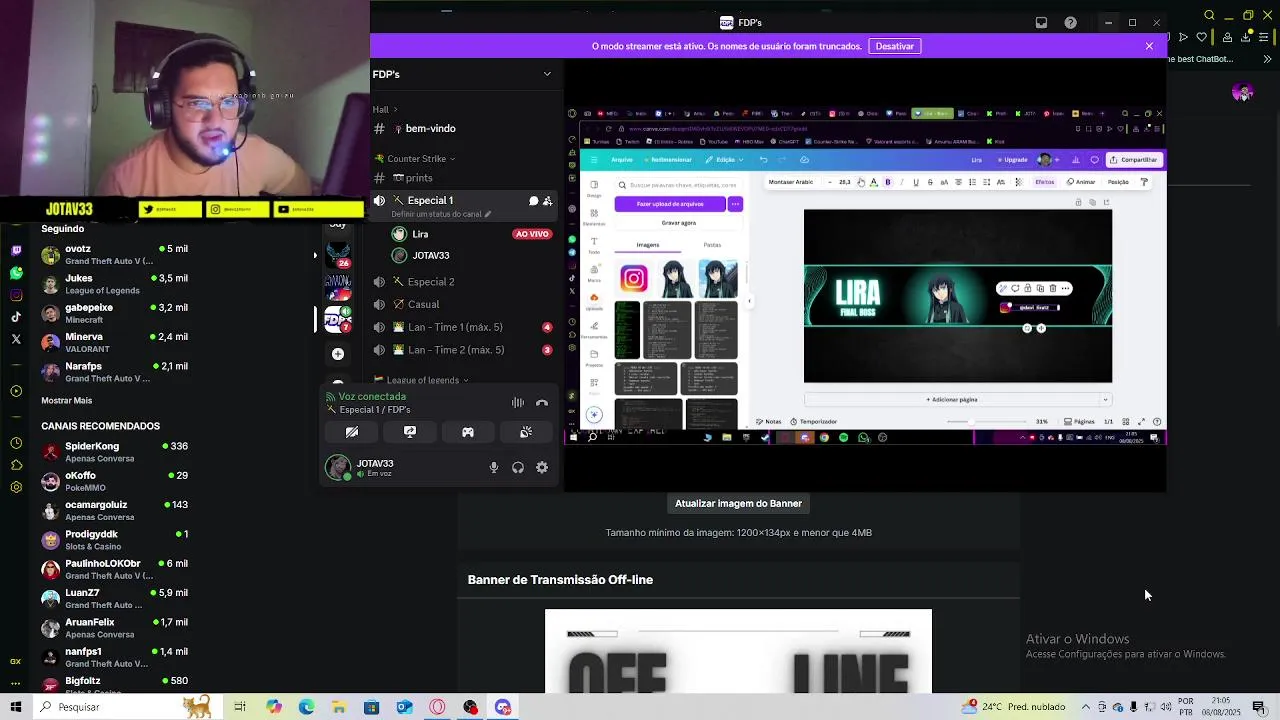Open the Jukes followed channel
This screenshot has height=720, width=1280.
click(114, 284)
